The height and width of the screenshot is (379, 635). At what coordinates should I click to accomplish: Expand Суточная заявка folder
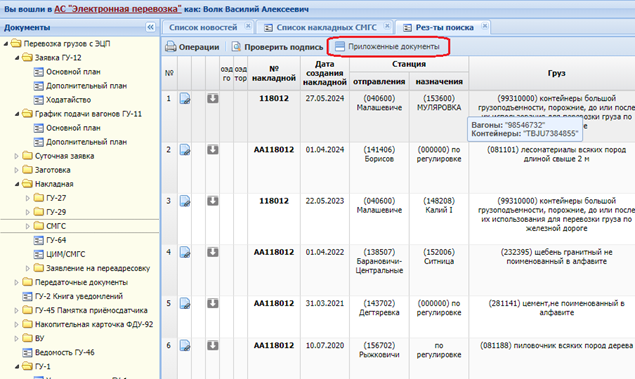17,156
